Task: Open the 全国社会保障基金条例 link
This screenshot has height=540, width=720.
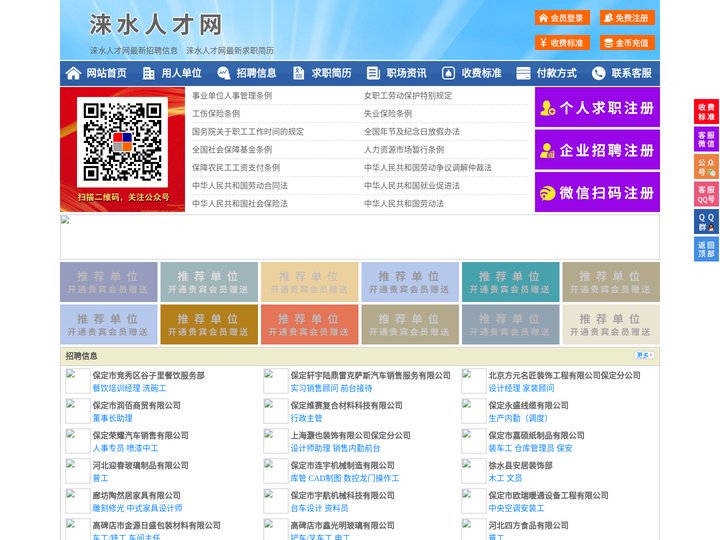Action: pyautogui.click(x=232, y=150)
